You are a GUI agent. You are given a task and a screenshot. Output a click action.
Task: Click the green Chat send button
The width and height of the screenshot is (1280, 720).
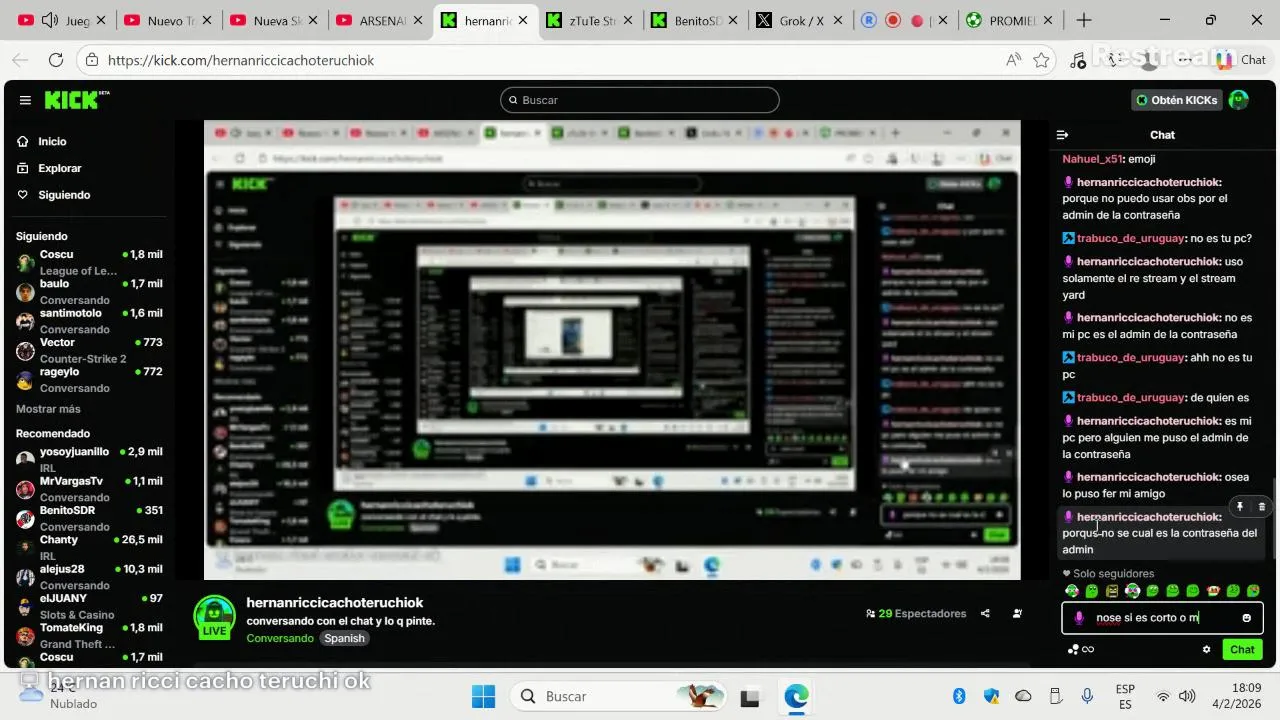(1242, 649)
